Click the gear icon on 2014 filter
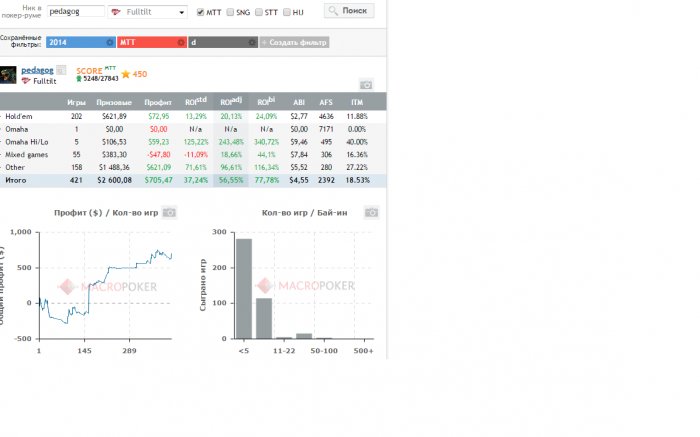The height and width of the screenshot is (437, 700). pyautogui.click(x=110, y=42)
